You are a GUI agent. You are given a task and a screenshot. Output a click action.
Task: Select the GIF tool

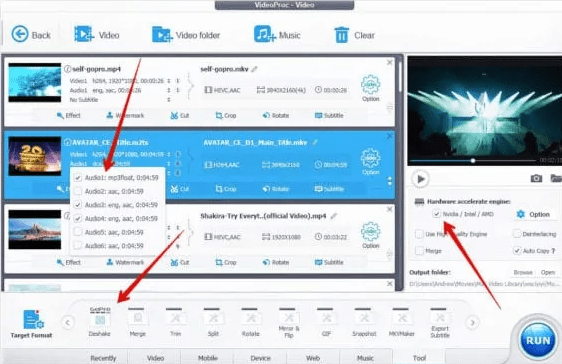(x=326, y=322)
